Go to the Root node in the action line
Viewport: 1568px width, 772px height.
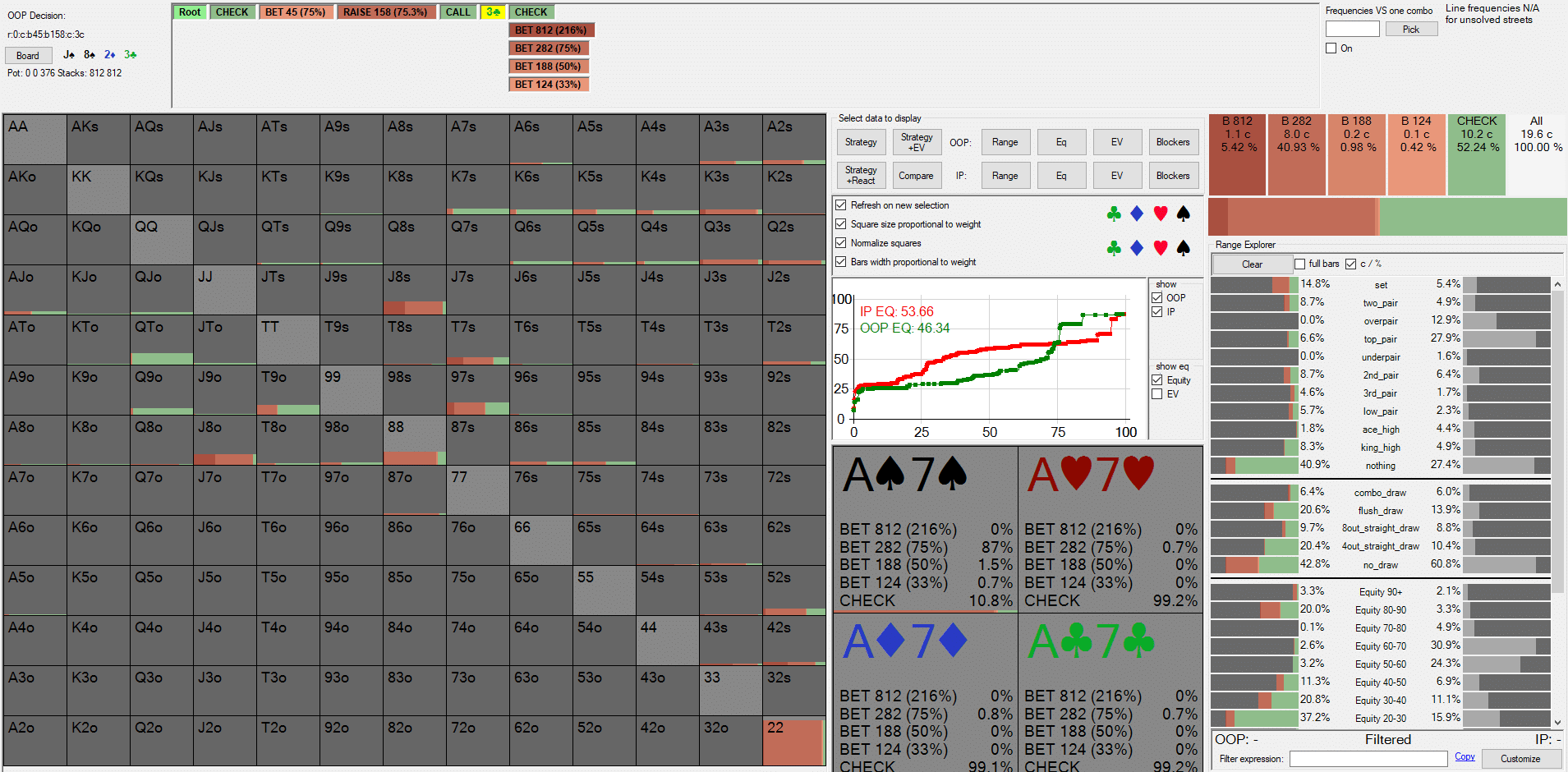(x=190, y=12)
